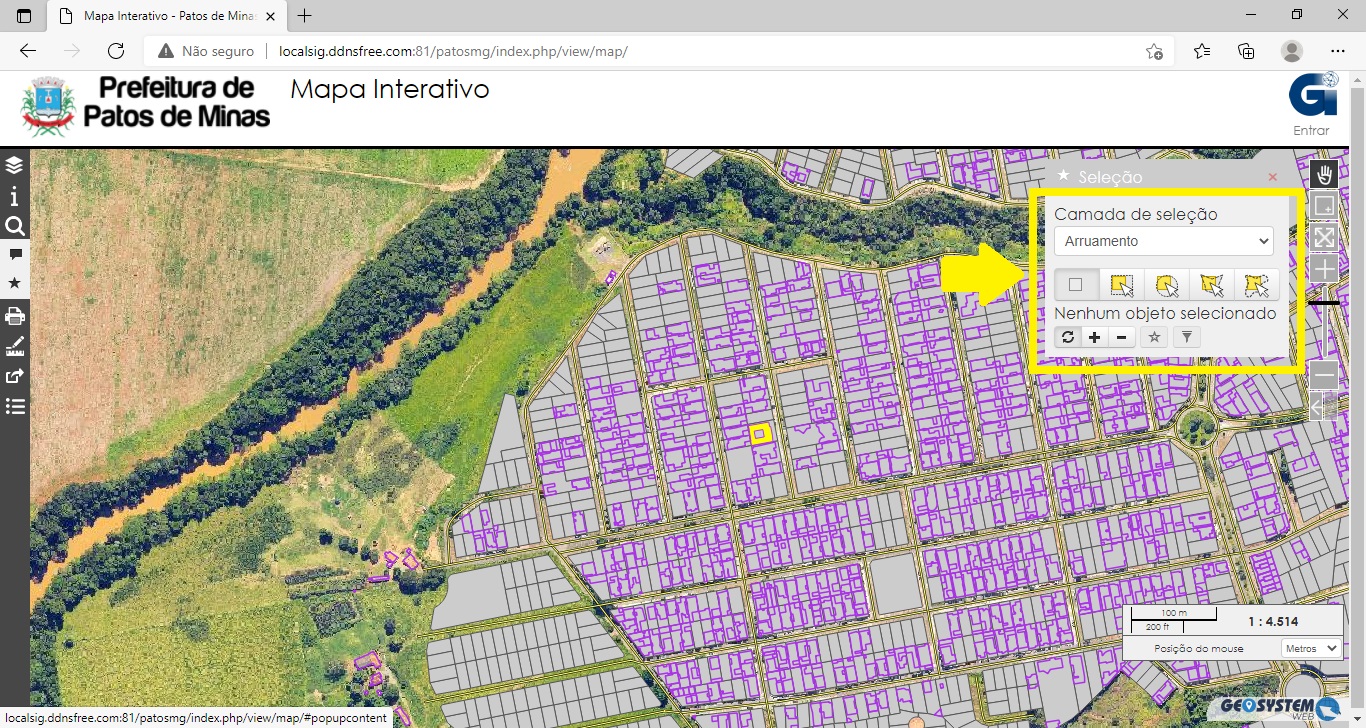
Task: Open the legend list icon
Action: pyautogui.click(x=14, y=407)
